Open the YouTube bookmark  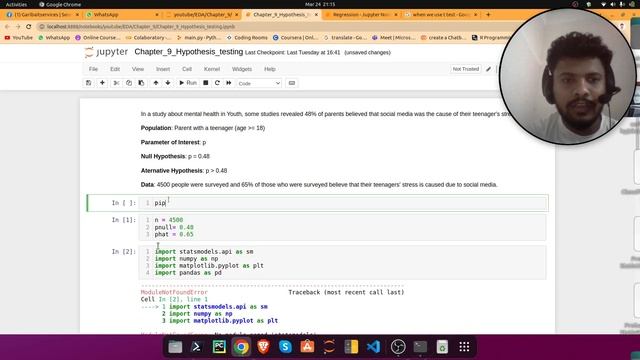point(18,38)
